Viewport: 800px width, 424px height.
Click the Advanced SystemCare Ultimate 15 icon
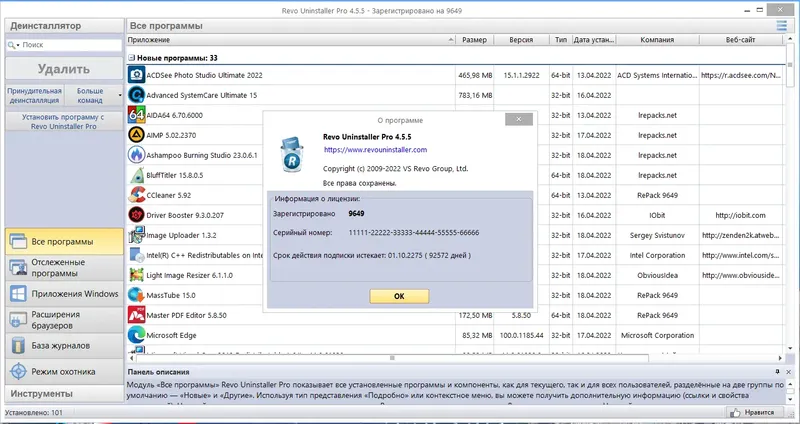click(x=136, y=95)
